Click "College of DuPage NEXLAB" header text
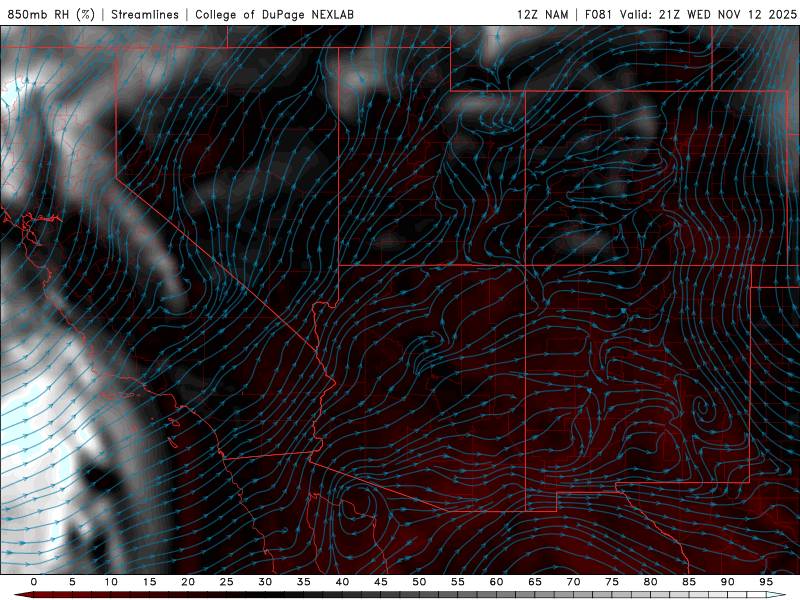This screenshot has width=800, height=600. (274, 14)
